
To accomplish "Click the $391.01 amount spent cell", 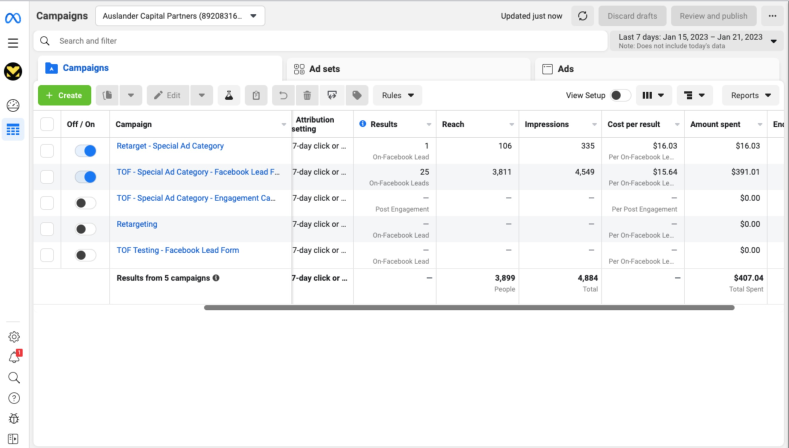I will point(745,172).
